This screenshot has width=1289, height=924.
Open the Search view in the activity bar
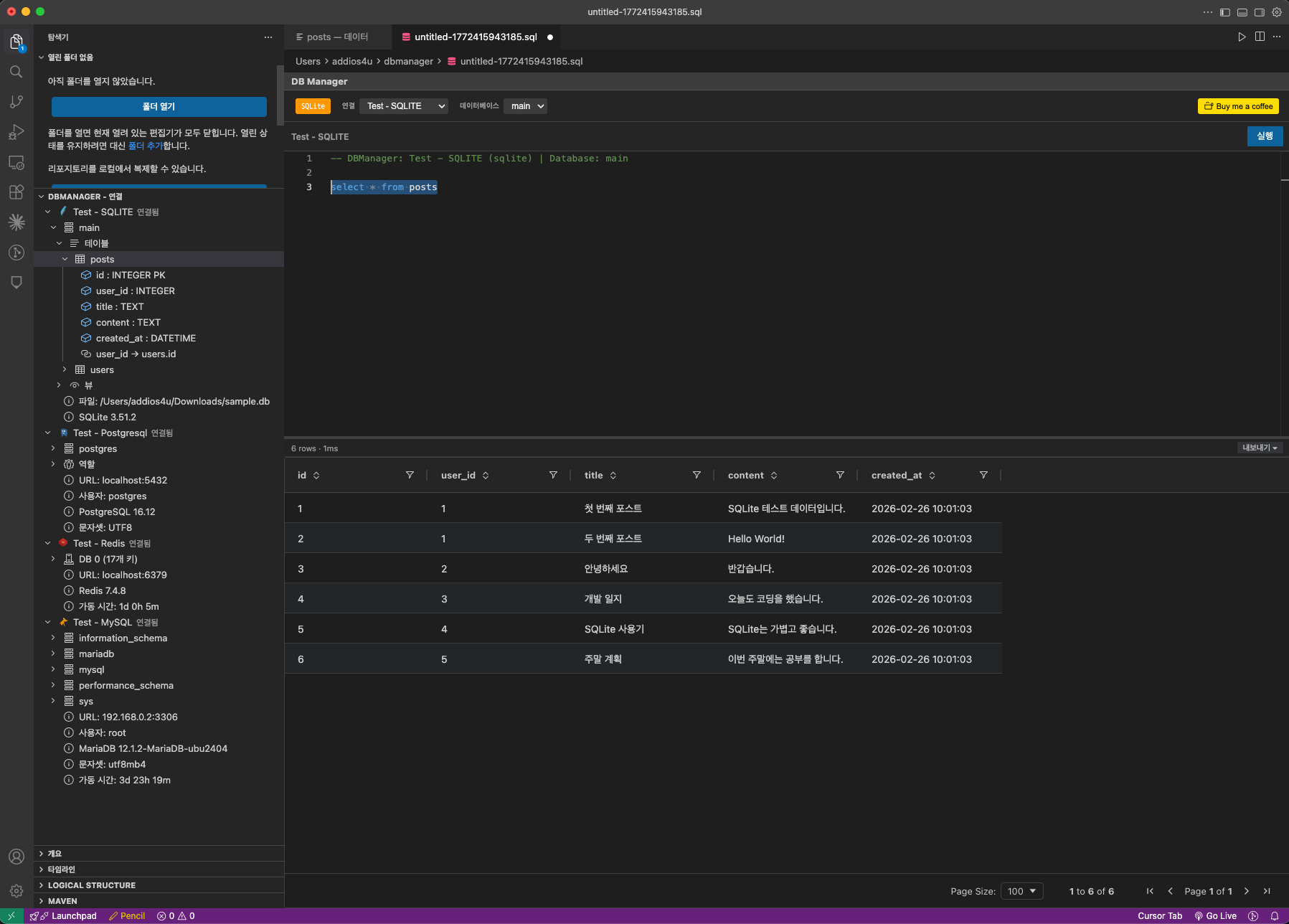tap(16, 72)
